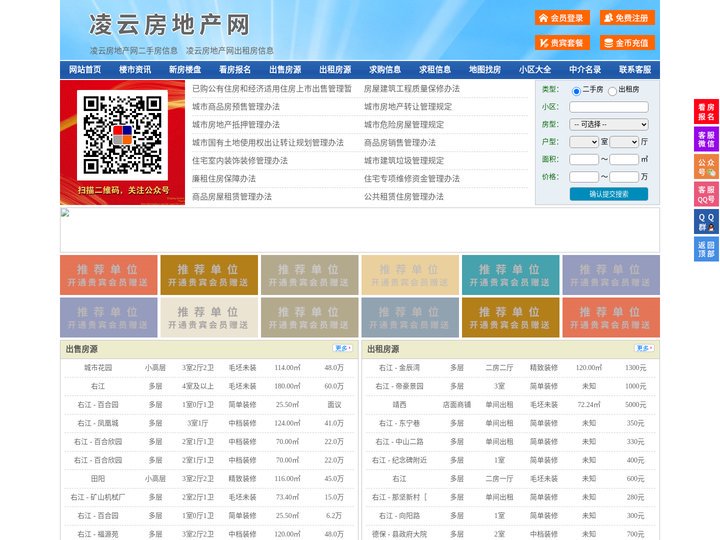Screen dimensions: 720x540
Task: Open link 商品房销售管理办法
Action: click(x=400, y=142)
